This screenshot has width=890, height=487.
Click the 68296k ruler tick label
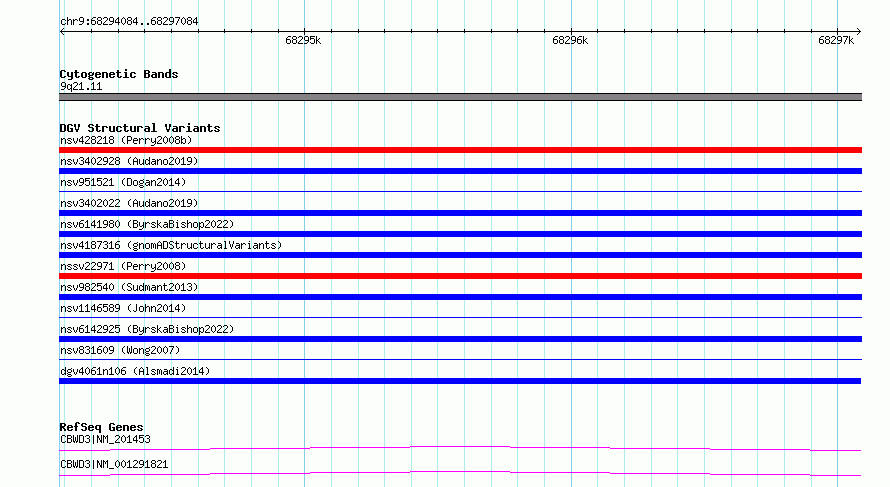pyautogui.click(x=570, y=40)
